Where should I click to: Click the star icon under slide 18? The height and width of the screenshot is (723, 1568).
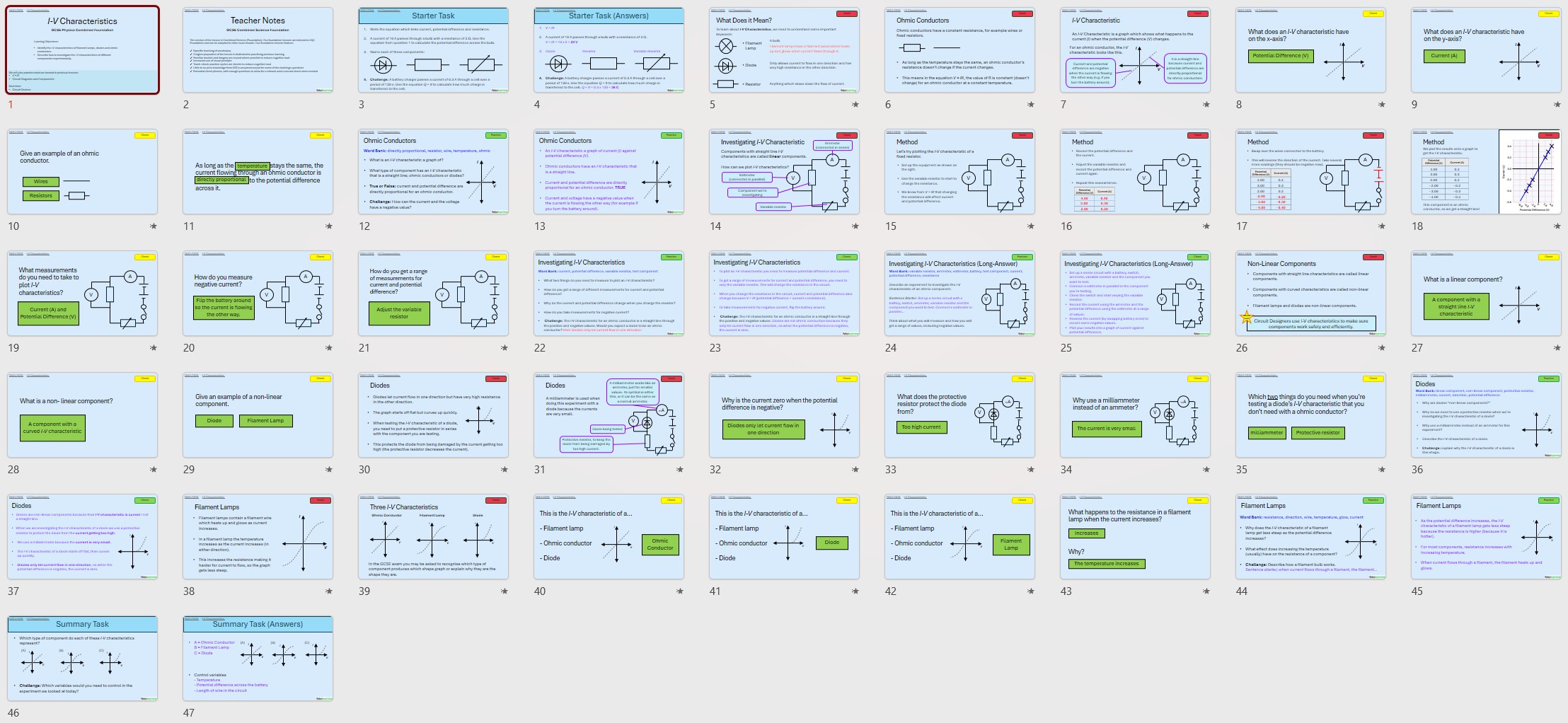pyautogui.click(x=1557, y=226)
